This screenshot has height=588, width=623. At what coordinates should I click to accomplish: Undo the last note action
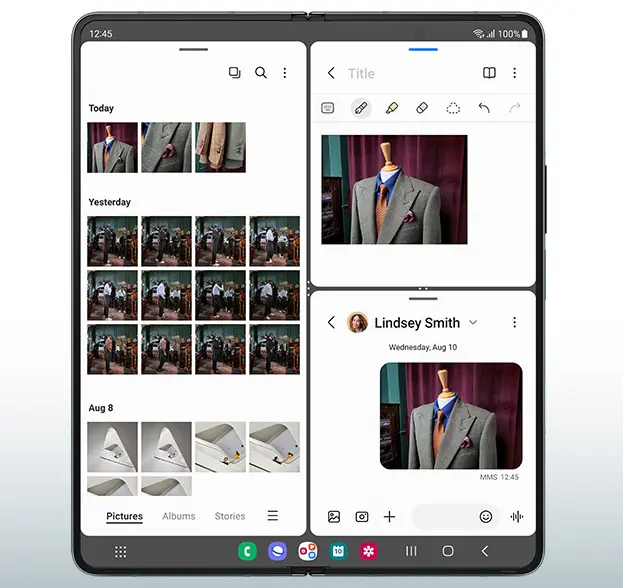[x=484, y=108]
